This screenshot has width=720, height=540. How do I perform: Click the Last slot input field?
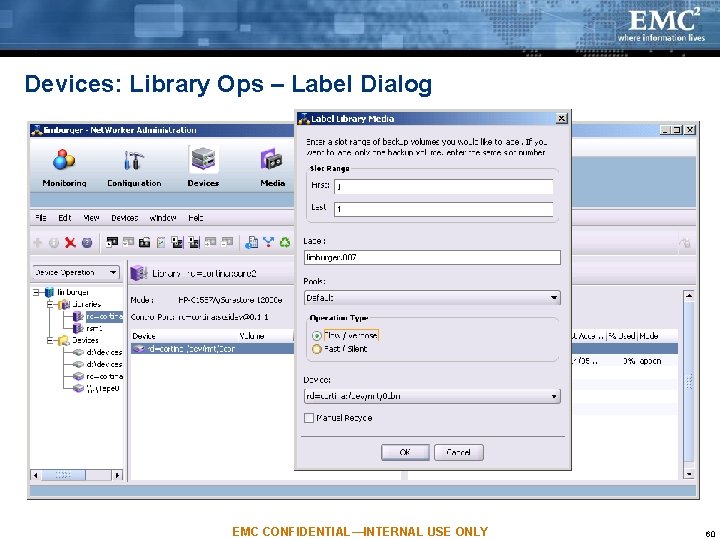pos(444,209)
